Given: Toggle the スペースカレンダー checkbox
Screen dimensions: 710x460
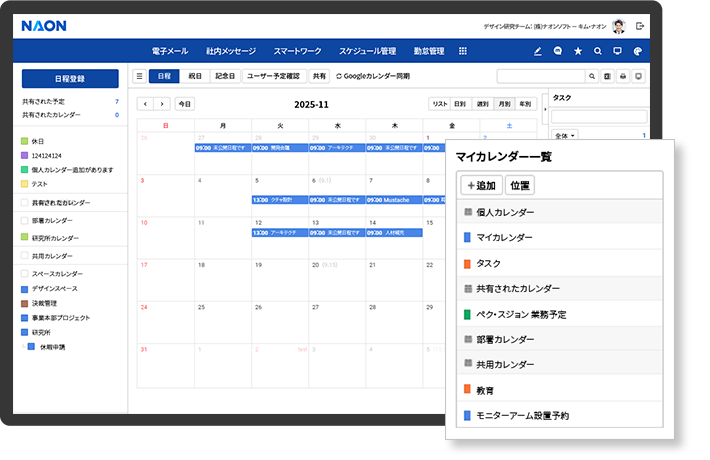Looking at the screenshot, I should coord(25,273).
